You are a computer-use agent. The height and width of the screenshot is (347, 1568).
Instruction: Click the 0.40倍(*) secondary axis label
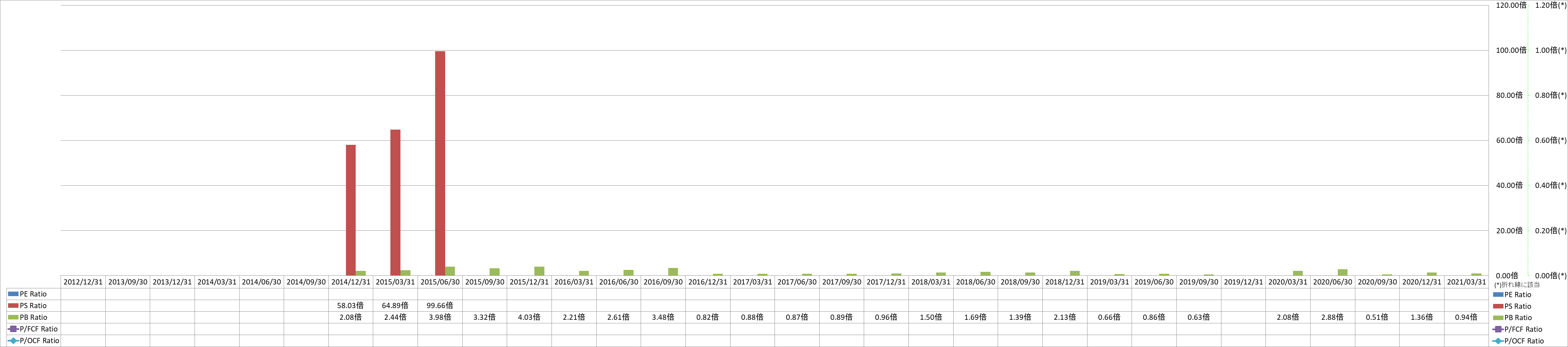pyautogui.click(x=1551, y=185)
